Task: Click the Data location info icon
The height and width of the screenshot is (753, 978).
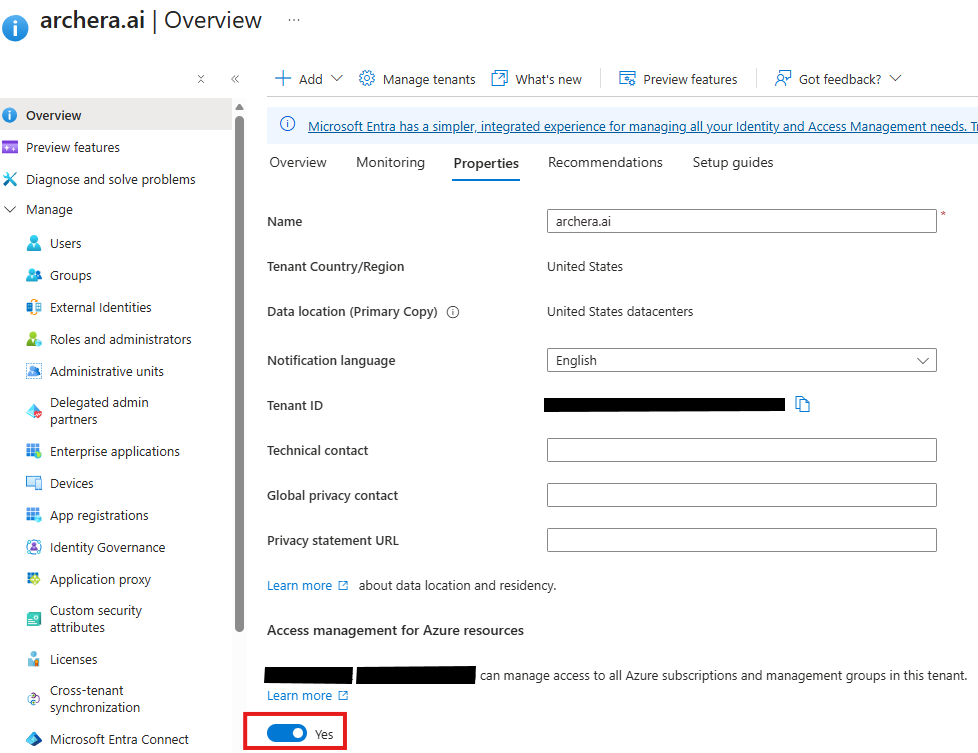Action: [x=453, y=312]
